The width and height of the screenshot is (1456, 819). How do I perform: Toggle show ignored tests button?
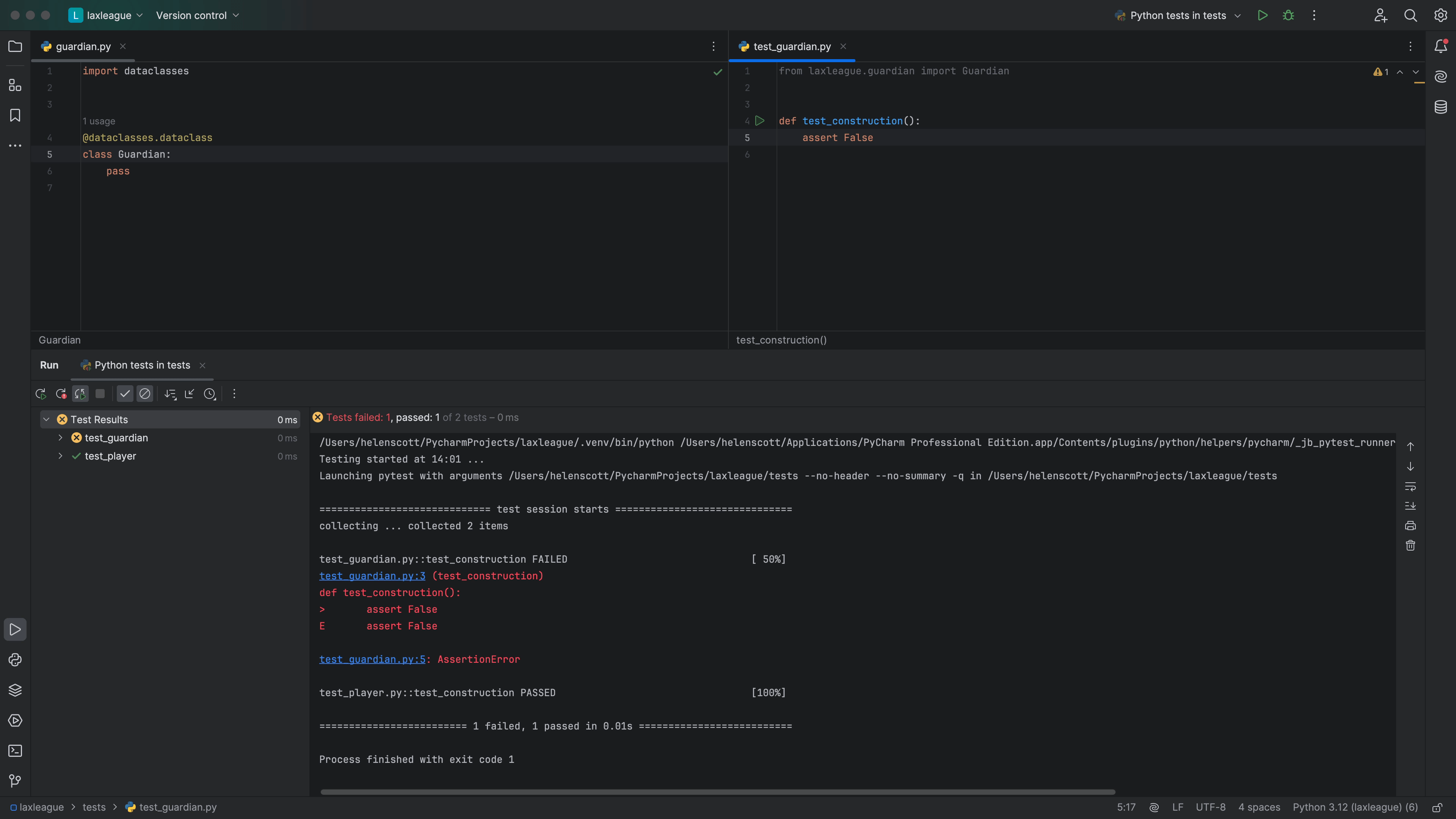(x=145, y=394)
